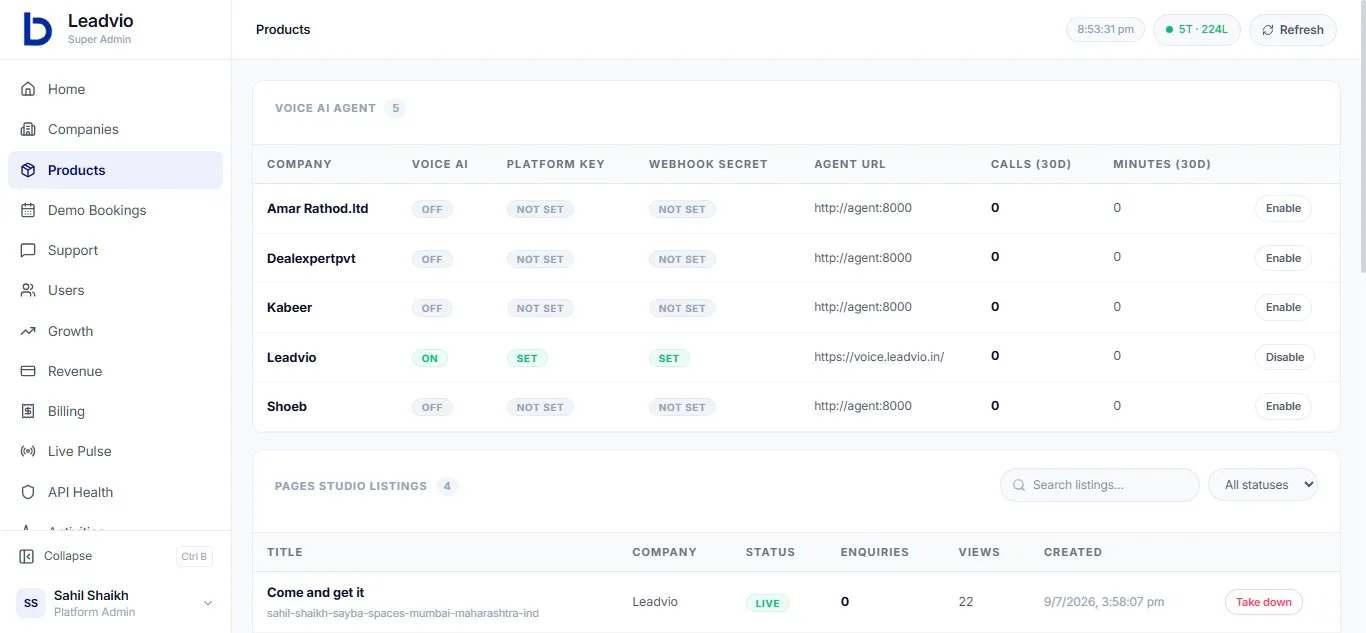The image size is (1366, 633).
Task: Click the Users people icon
Action: (x=28, y=290)
